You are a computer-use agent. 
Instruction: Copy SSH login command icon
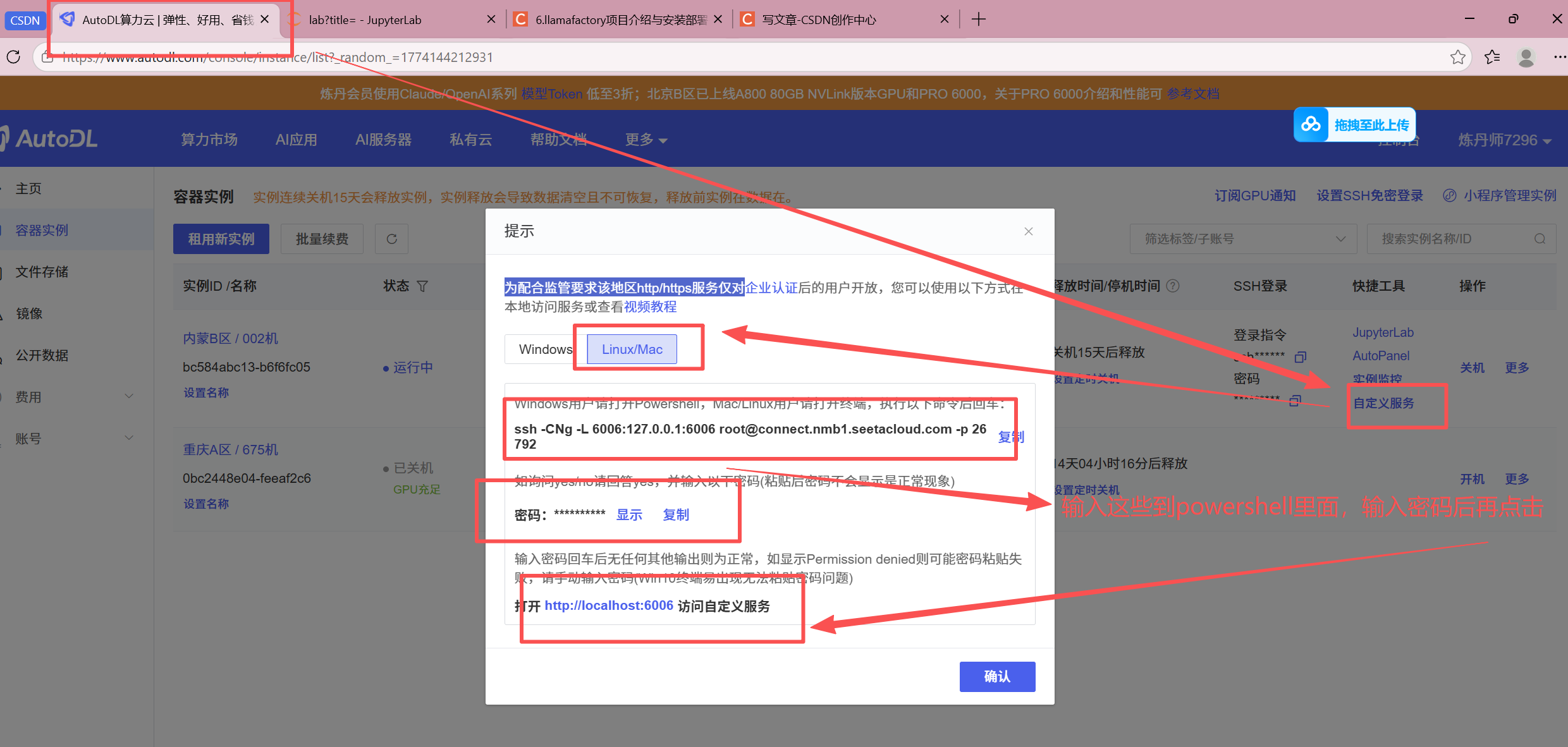coord(1301,357)
